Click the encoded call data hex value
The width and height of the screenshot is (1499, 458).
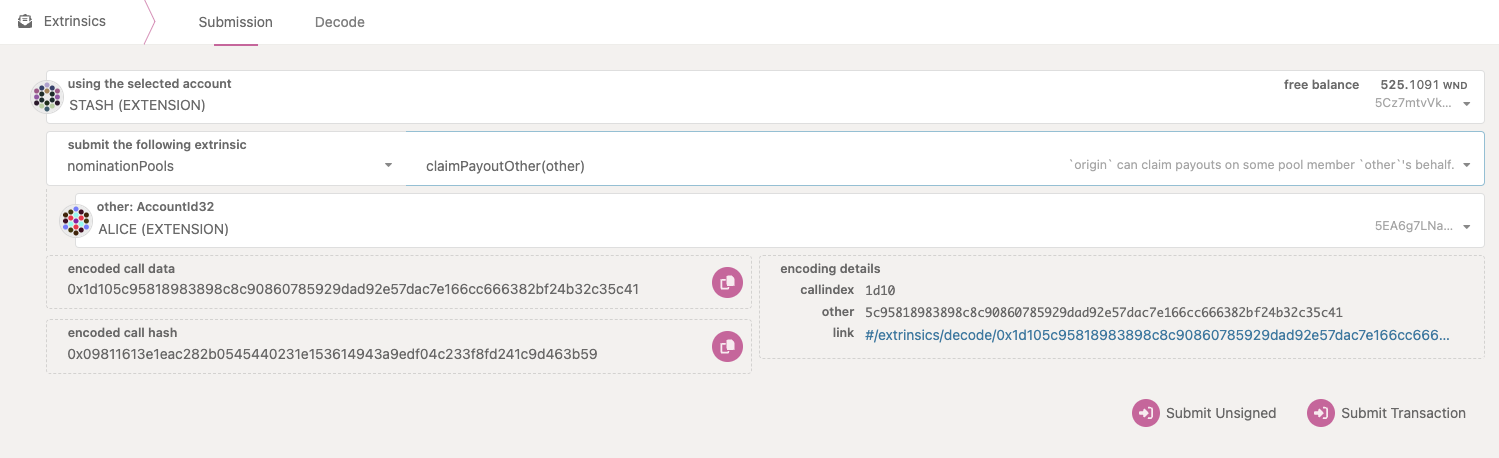(353, 290)
